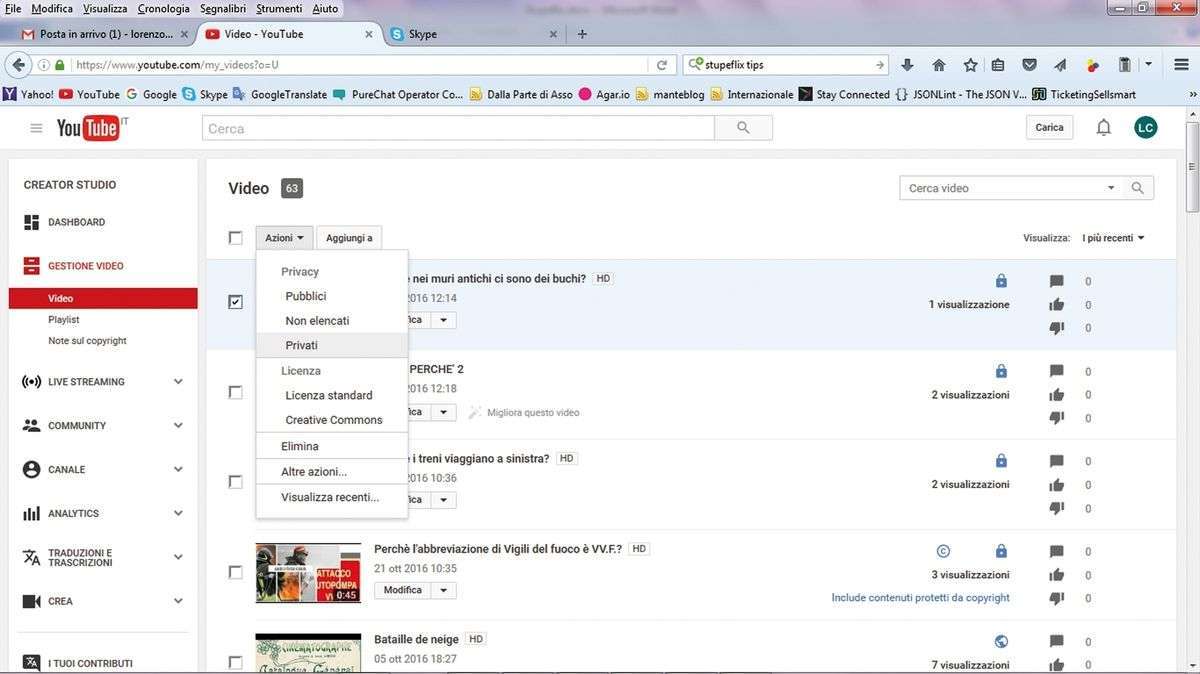This screenshot has height=674, width=1200.
Task: Click the thumbs-up icon for PERCHE' 2 video
Action: coord(1057,395)
